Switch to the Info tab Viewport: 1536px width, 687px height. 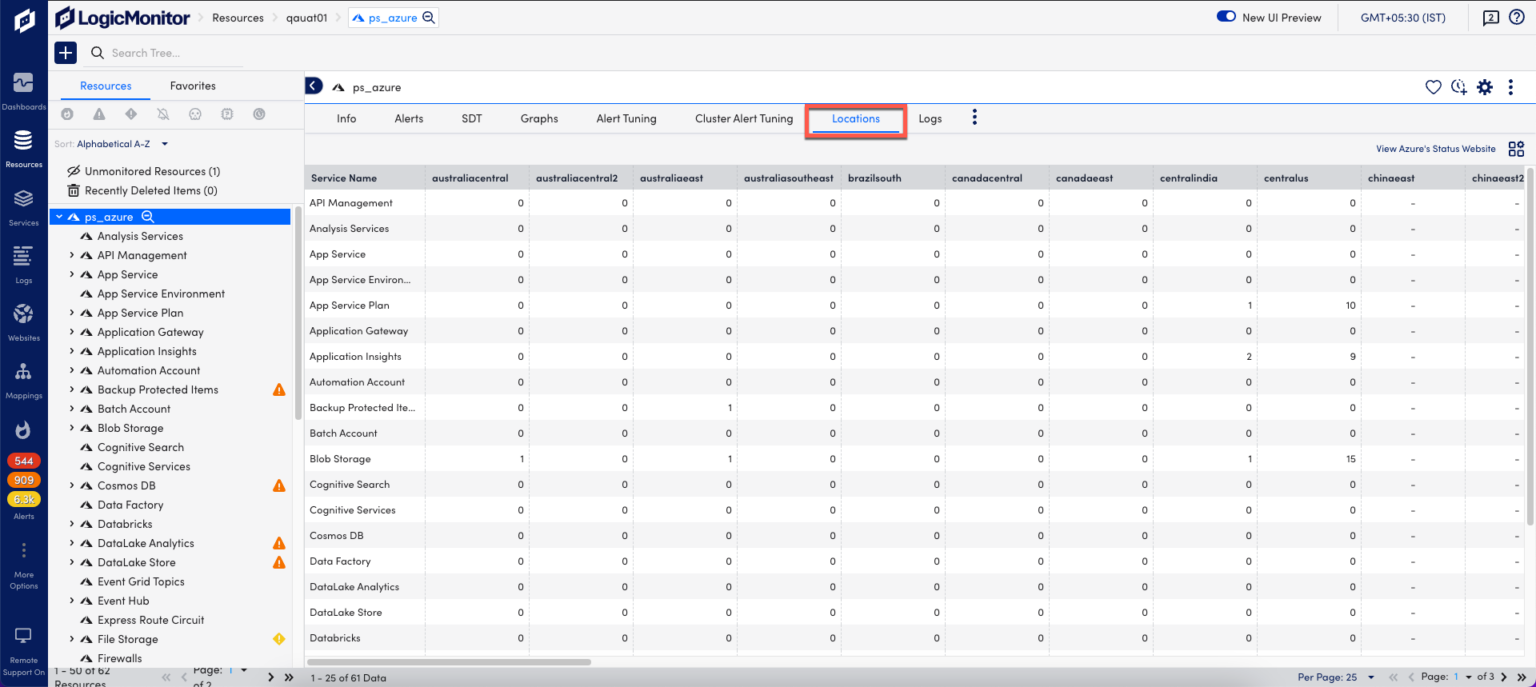(346, 119)
